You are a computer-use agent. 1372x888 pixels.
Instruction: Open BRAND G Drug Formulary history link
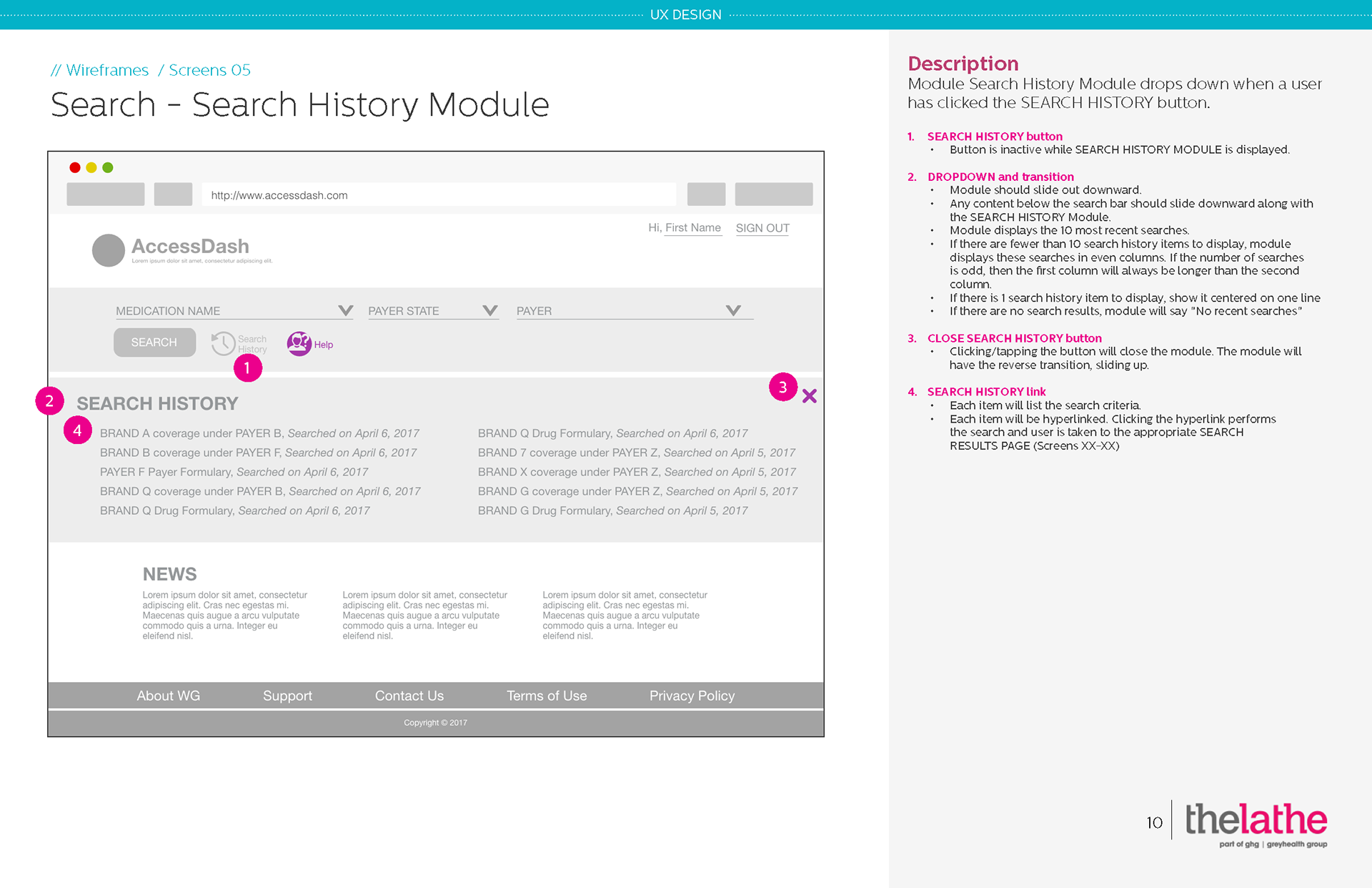pos(612,510)
